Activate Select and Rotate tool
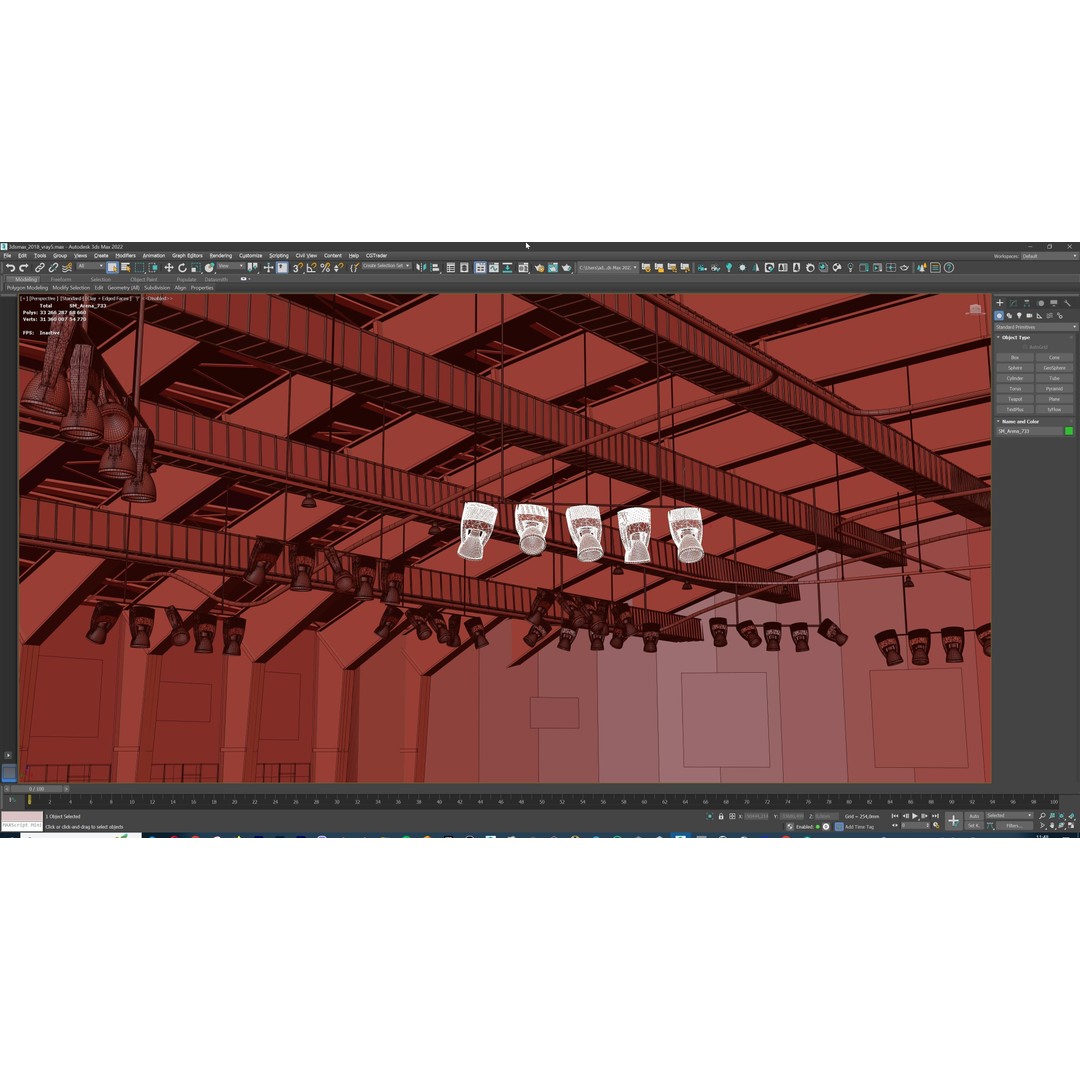This screenshot has height=1080, width=1080. [x=183, y=268]
